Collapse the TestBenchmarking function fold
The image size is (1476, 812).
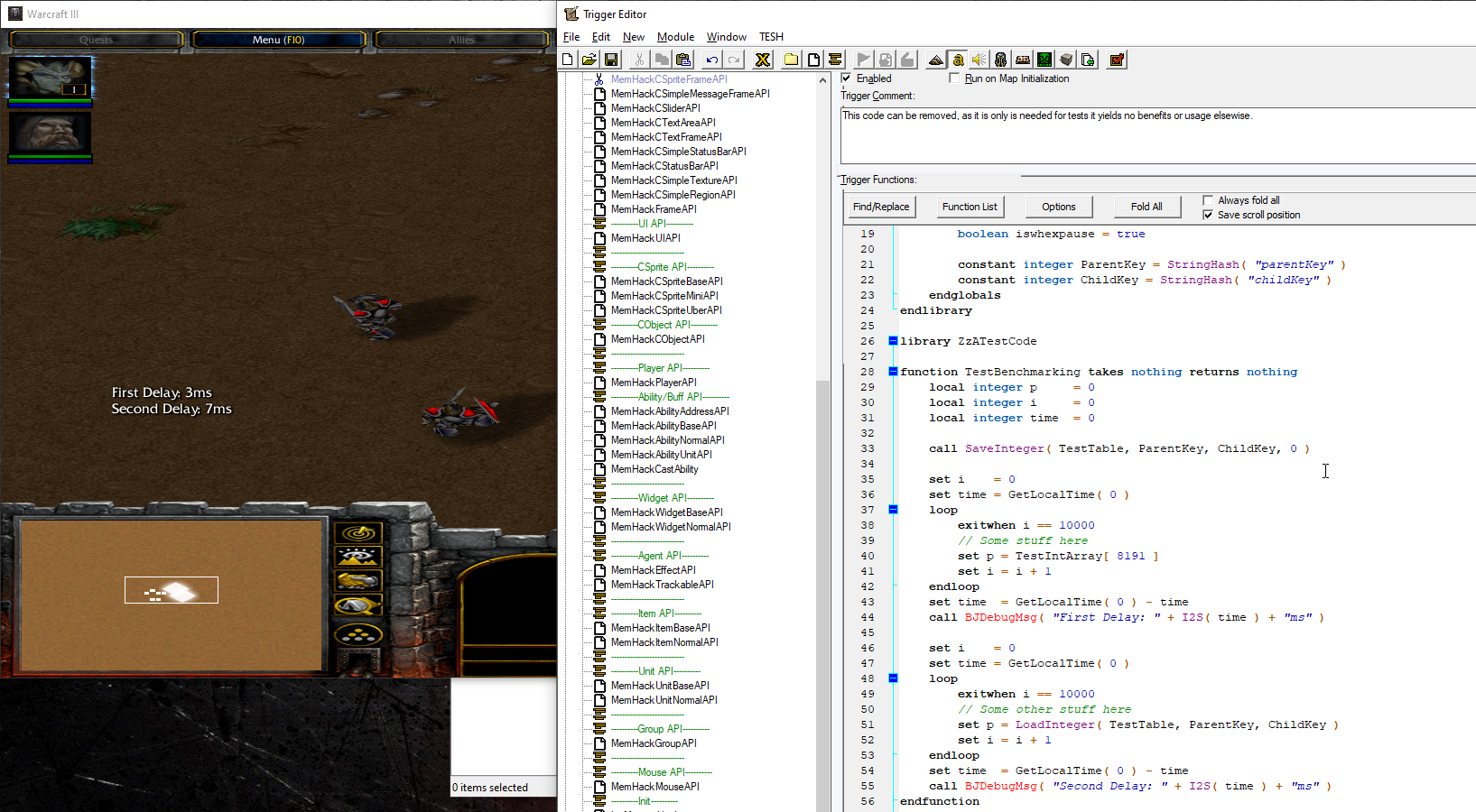click(893, 372)
